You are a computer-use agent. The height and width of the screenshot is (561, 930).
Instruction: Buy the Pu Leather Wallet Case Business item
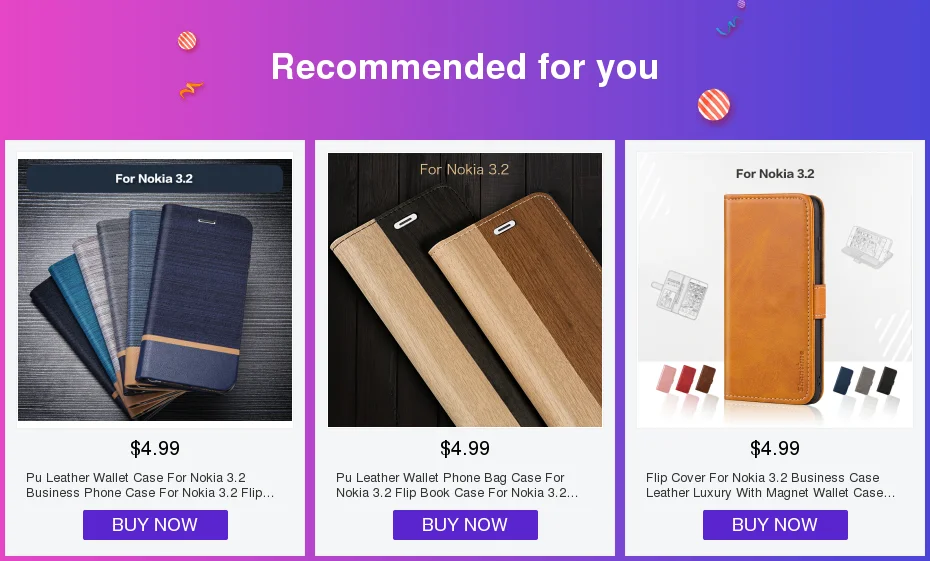tap(155, 525)
